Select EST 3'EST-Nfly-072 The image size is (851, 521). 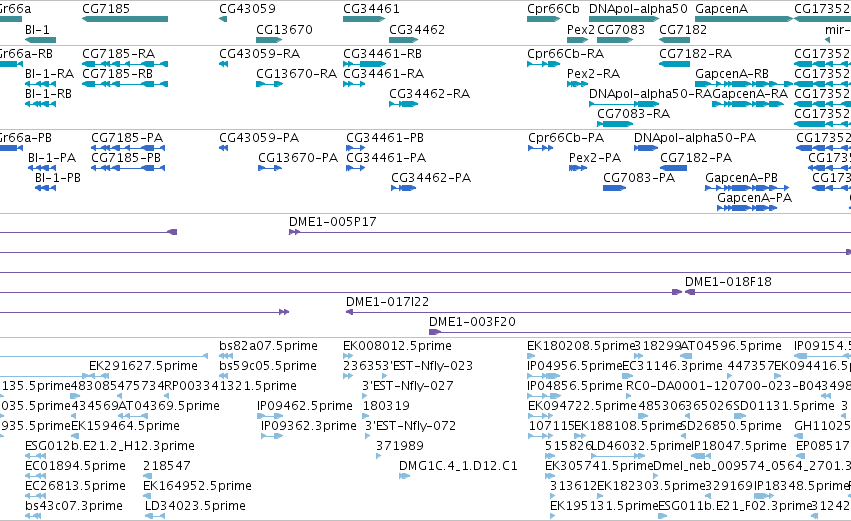point(368,436)
